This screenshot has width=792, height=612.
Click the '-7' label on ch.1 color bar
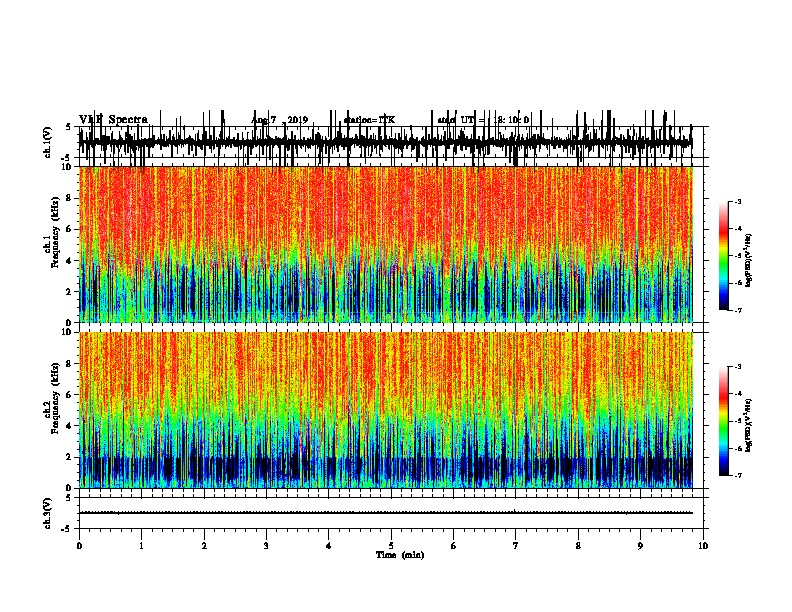coord(737,310)
